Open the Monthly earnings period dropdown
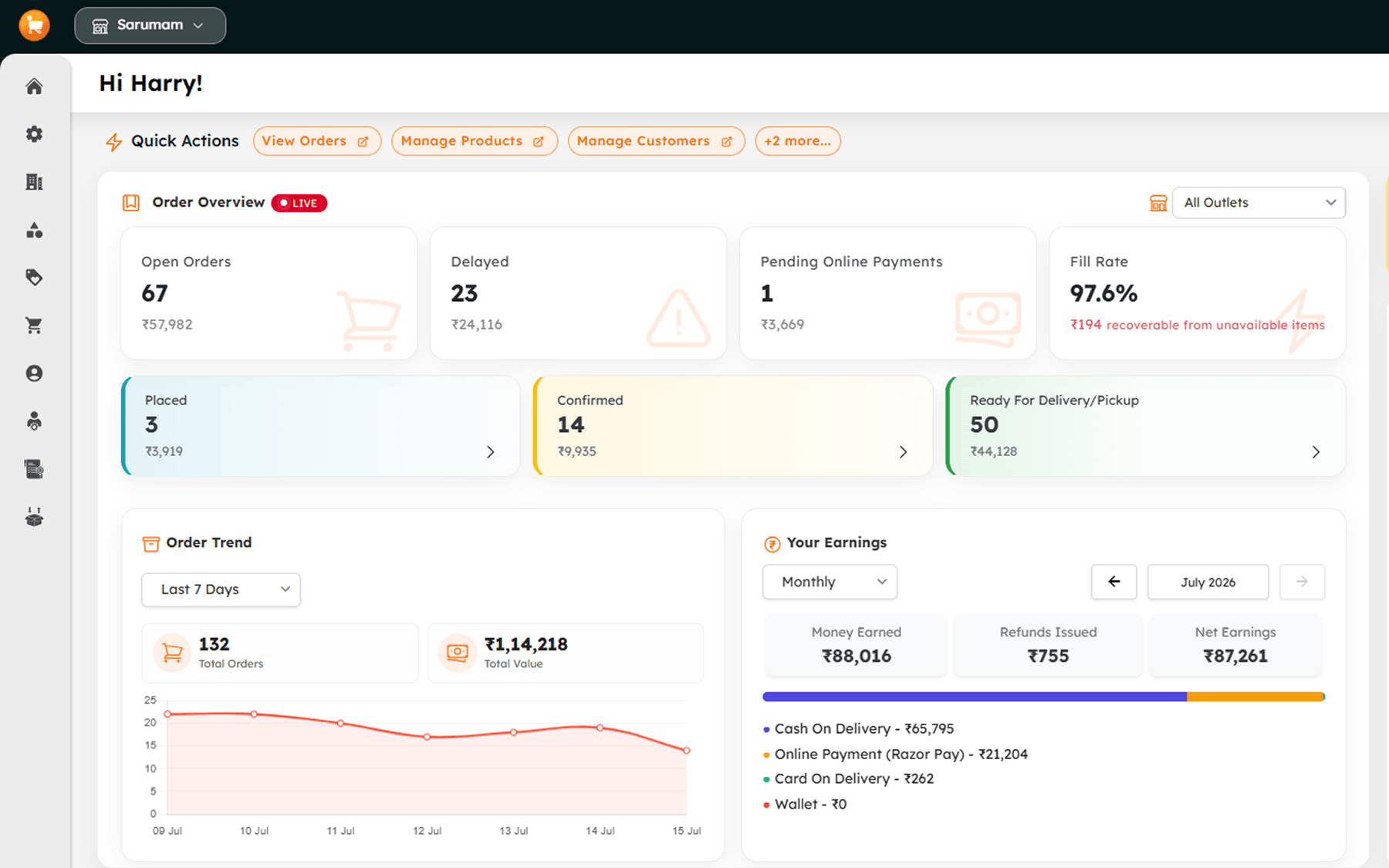 tap(830, 582)
